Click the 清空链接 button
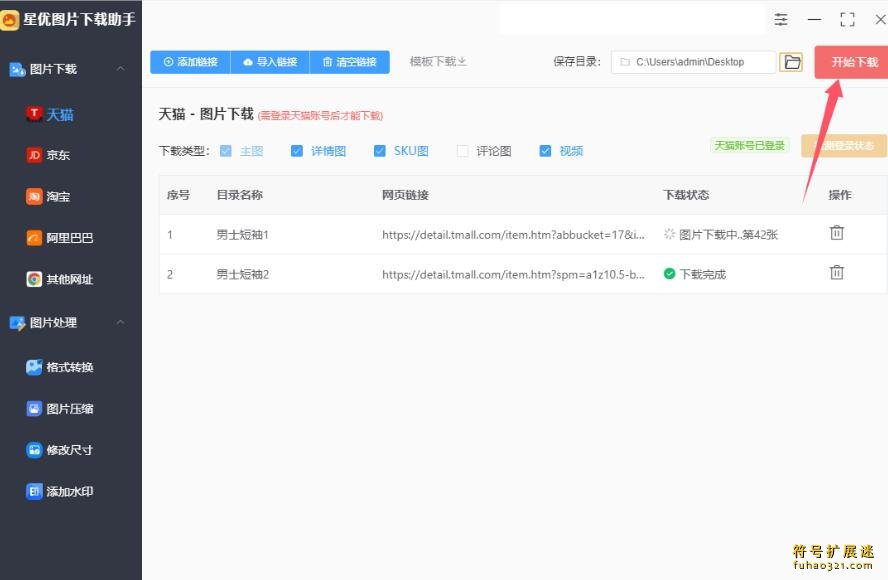The height and width of the screenshot is (580, 888). coord(349,62)
